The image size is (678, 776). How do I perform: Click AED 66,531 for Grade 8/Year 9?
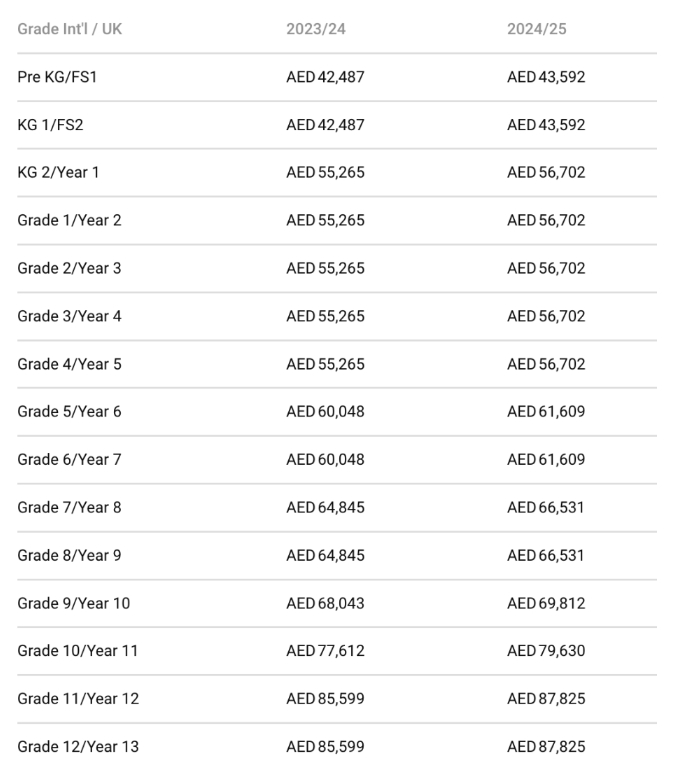545,556
